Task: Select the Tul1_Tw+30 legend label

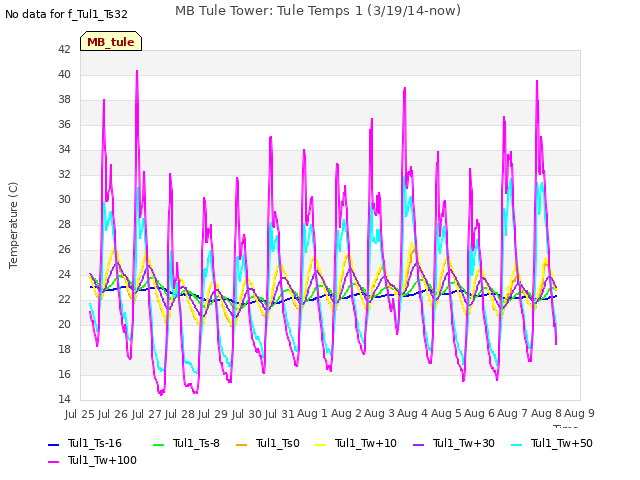Action: tap(464, 443)
